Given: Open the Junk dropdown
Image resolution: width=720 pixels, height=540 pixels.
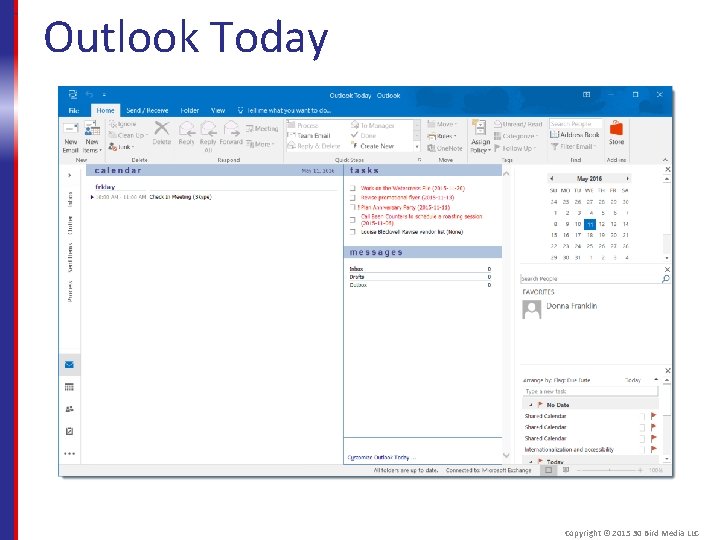Looking at the screenshot, I should 121,147.
